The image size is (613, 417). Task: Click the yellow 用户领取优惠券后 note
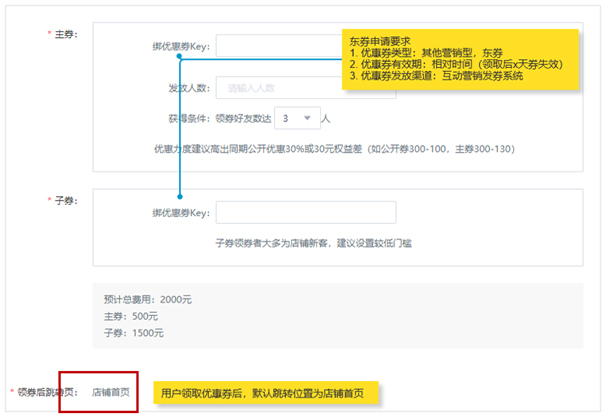tap(268, 392)
